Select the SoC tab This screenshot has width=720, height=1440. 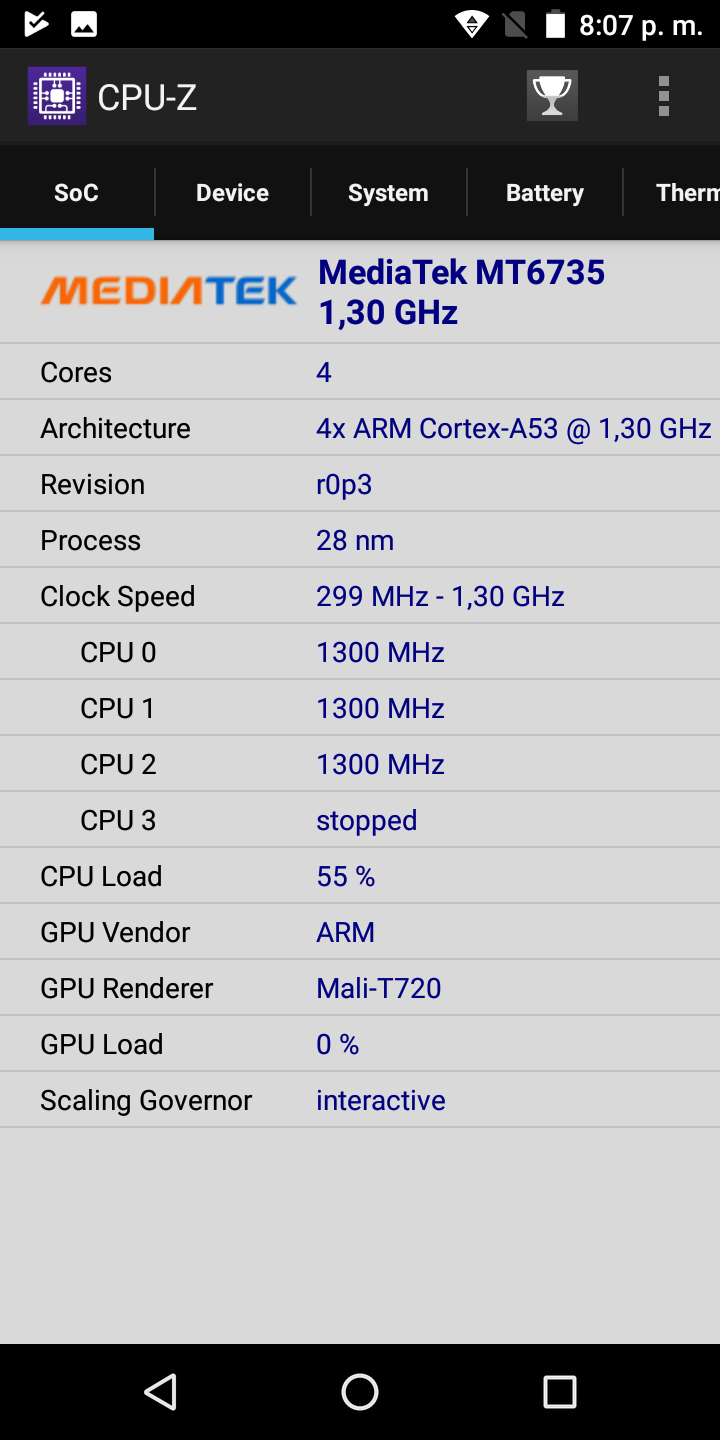[x=77, y=193]
